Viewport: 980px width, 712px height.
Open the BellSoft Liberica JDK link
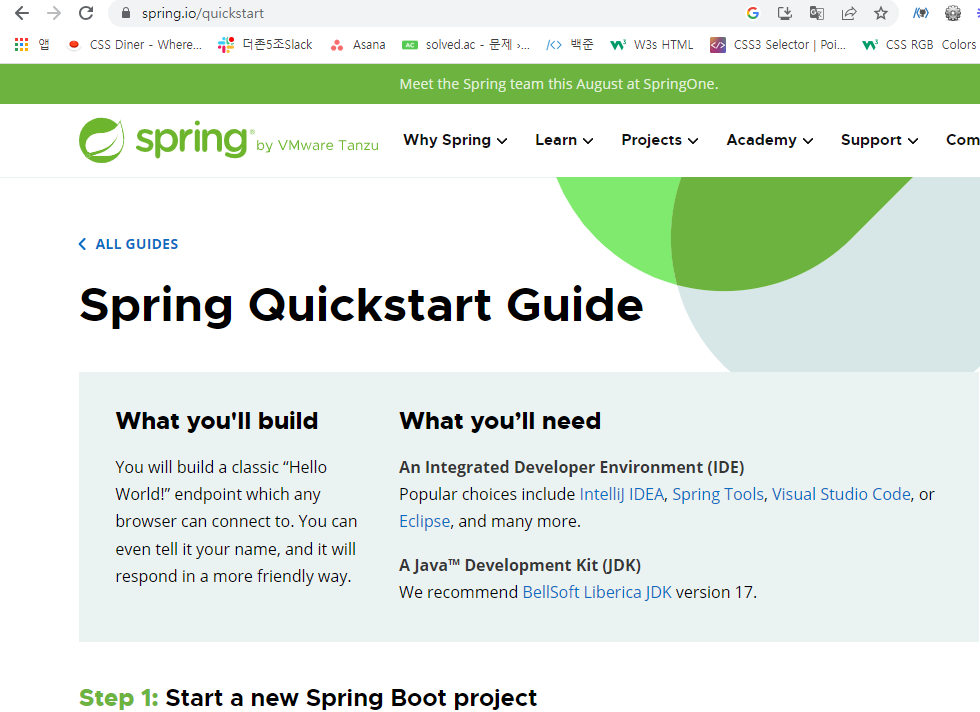597,592
